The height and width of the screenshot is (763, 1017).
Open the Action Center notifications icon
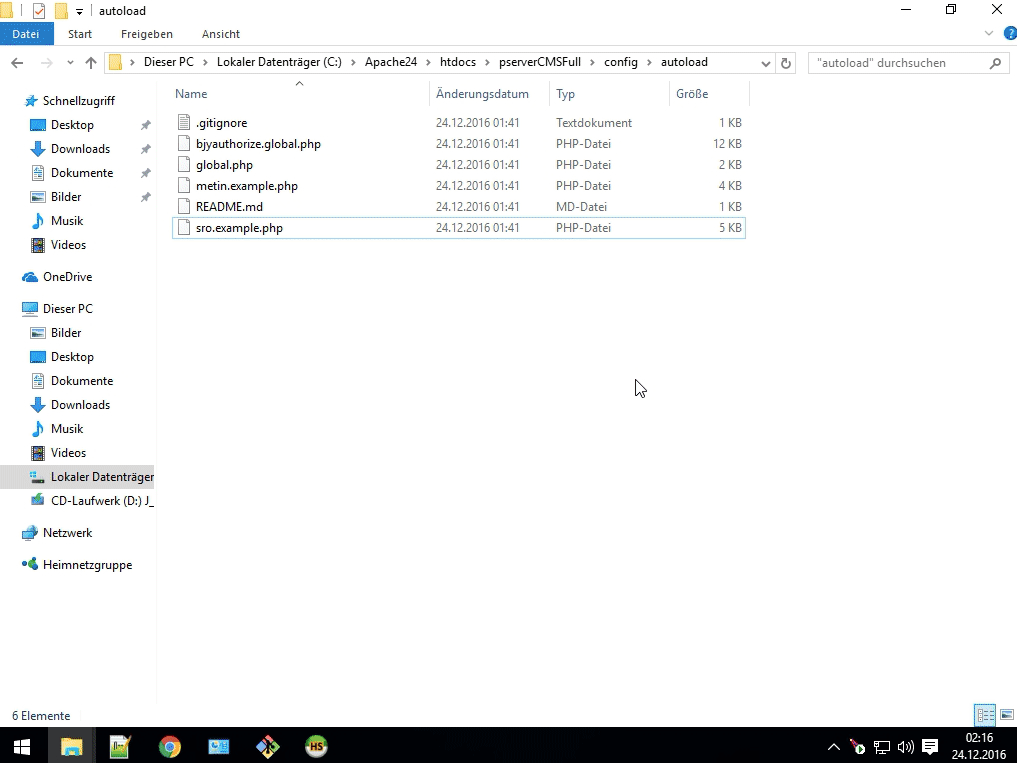930,747
